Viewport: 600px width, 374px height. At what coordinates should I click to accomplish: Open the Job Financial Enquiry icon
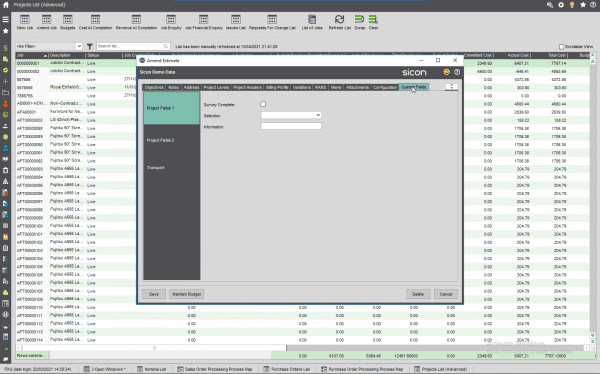click(x=204, y=22)
